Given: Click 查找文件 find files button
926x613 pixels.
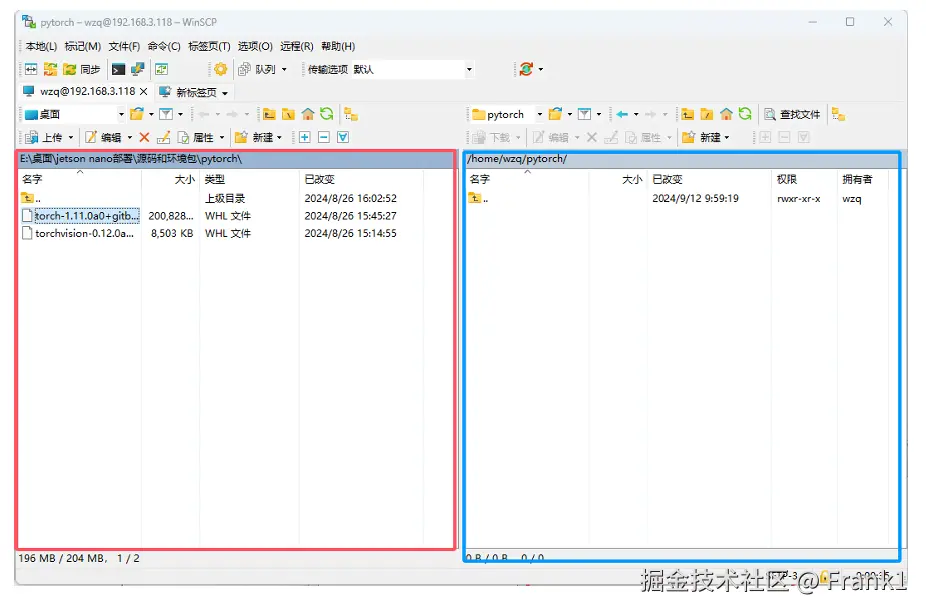Looking at the screenshot, I should pos(792,114).
